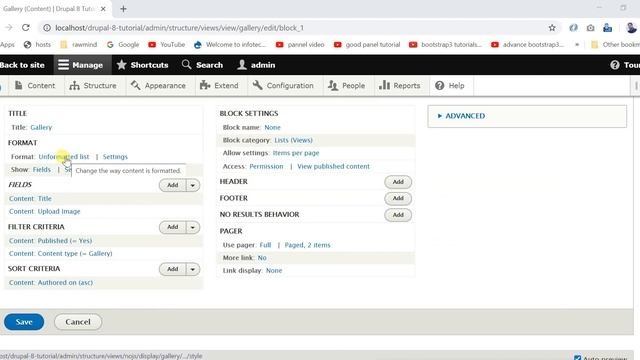Open dropdown arrow beside FILTER CRITERIA Add
The image size is (640, 360).
pos(193,227)
